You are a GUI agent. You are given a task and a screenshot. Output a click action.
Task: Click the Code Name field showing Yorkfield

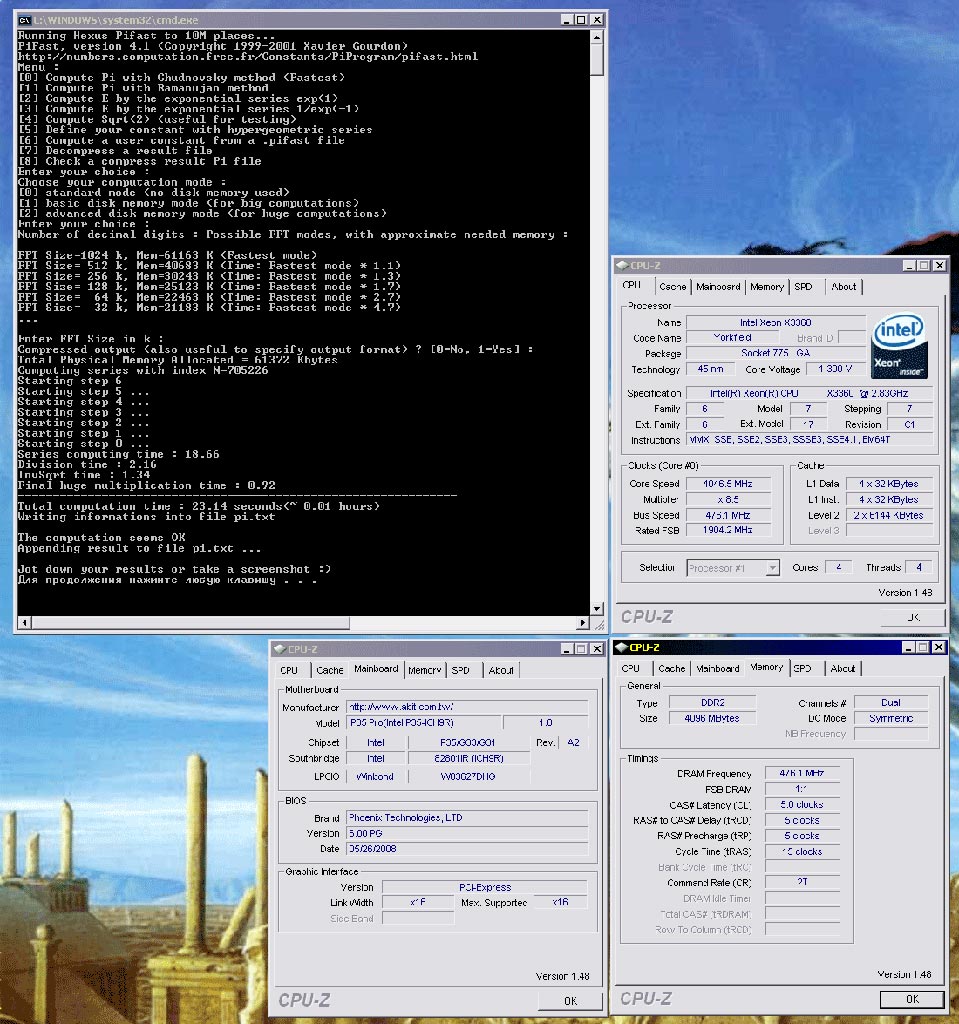coord(732,338)
